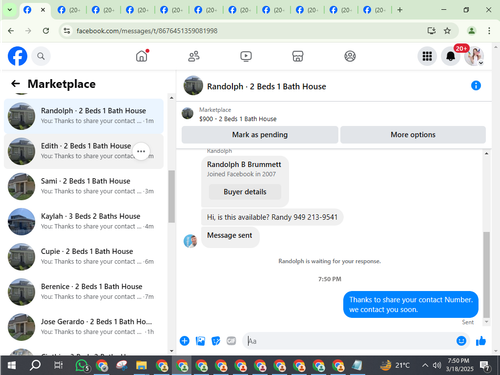This screenshot has width=500, height=375.
Task: Open the Groups icon in top navigation
Action: (x=350, y=56)
